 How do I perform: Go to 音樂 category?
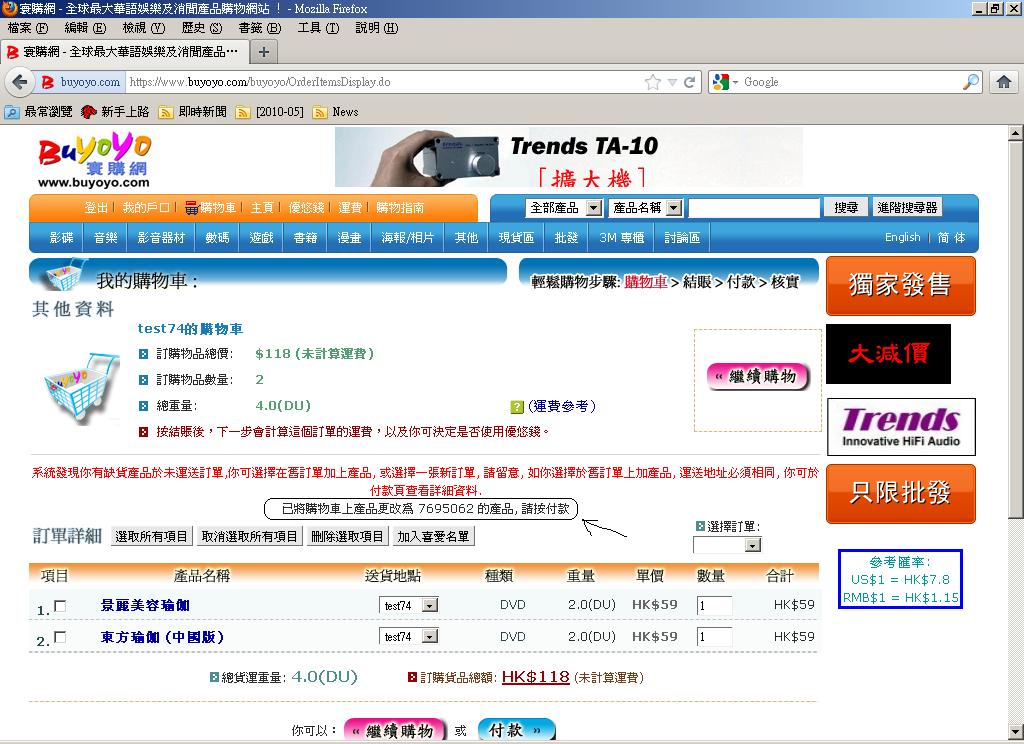click(x=105, y=238)
